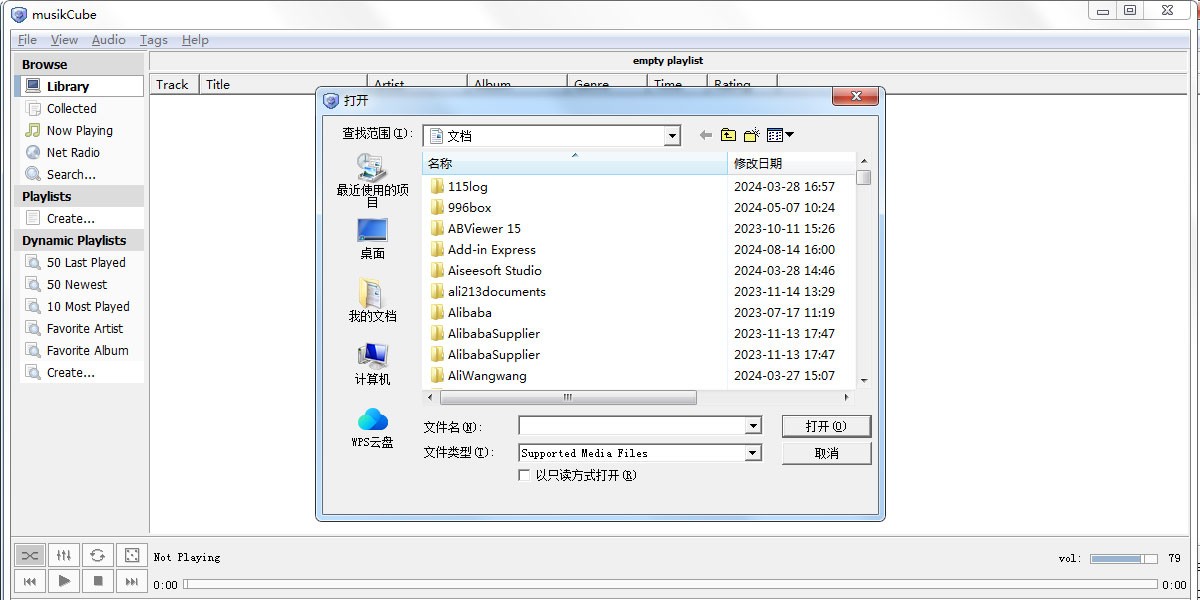Viewport: 1200px width, 600px height.
Task: Open the Audio menu
Action: click(x=108, y=40)
